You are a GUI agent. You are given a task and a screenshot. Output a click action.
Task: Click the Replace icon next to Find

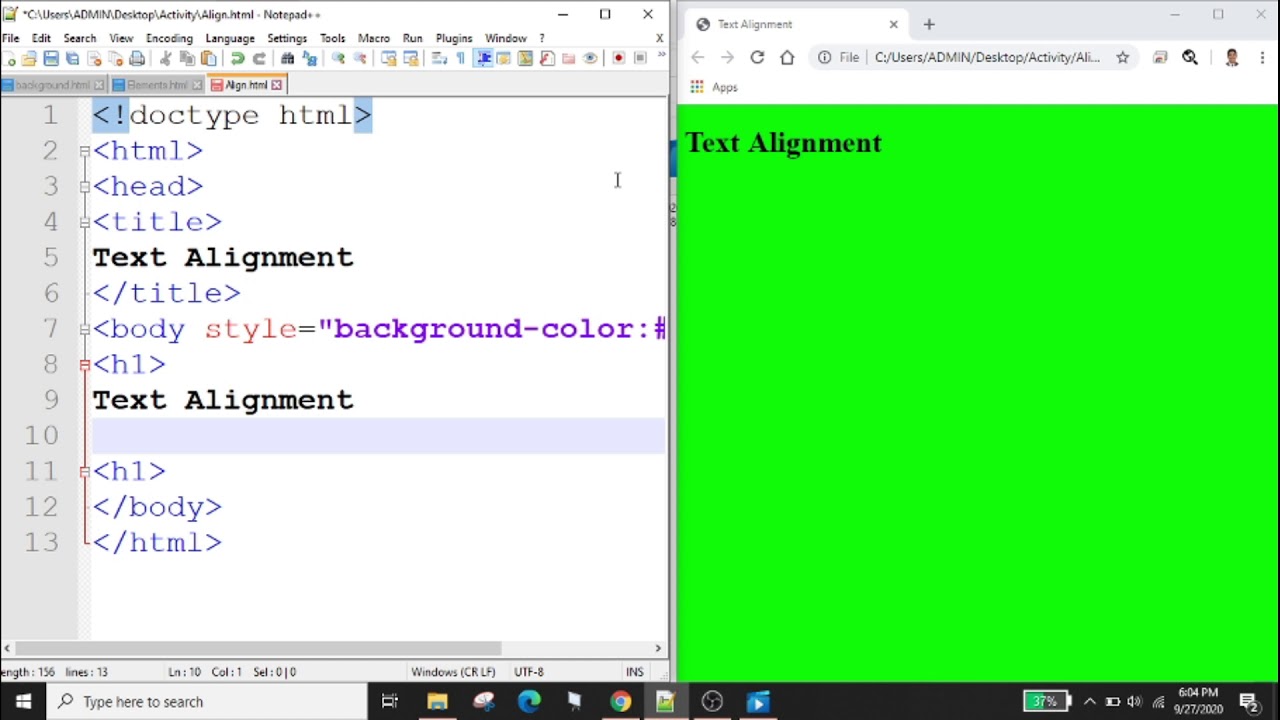(309, 58)
